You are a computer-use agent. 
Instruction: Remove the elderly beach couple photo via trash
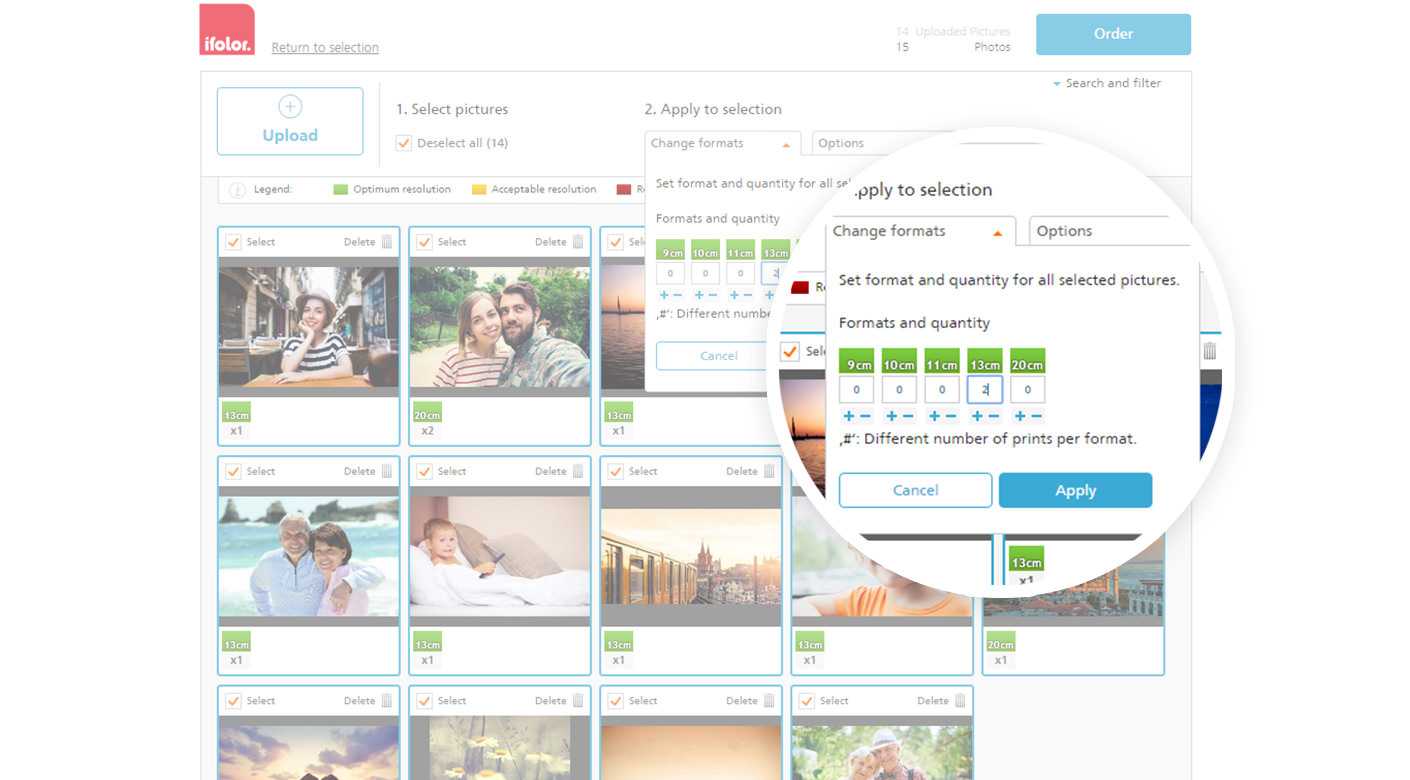tap(386, 471)
